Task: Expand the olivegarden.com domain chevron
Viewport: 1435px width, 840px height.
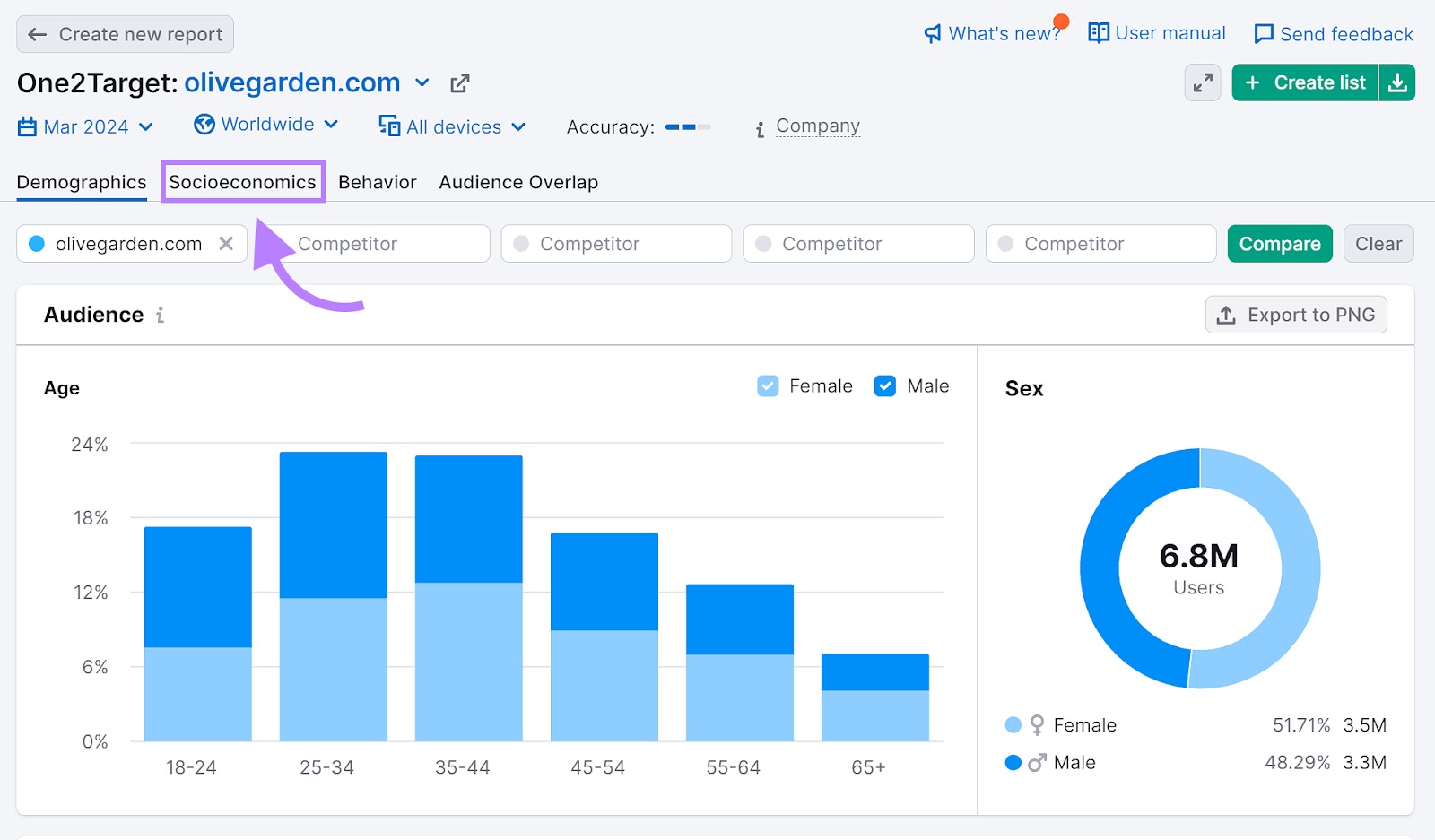Action: click(422, 83)
